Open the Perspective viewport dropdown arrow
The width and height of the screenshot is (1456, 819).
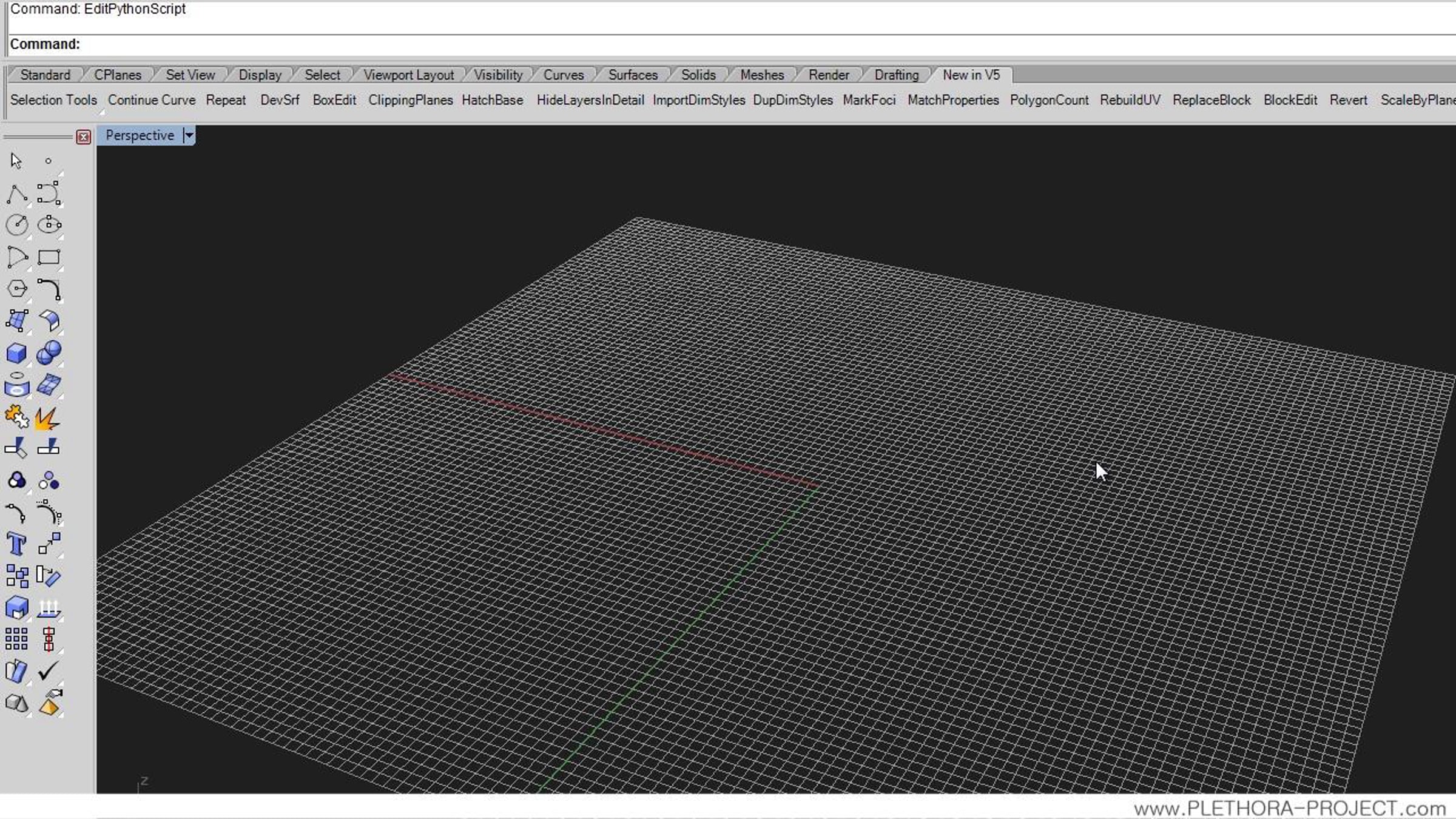(x=189, y=135)
